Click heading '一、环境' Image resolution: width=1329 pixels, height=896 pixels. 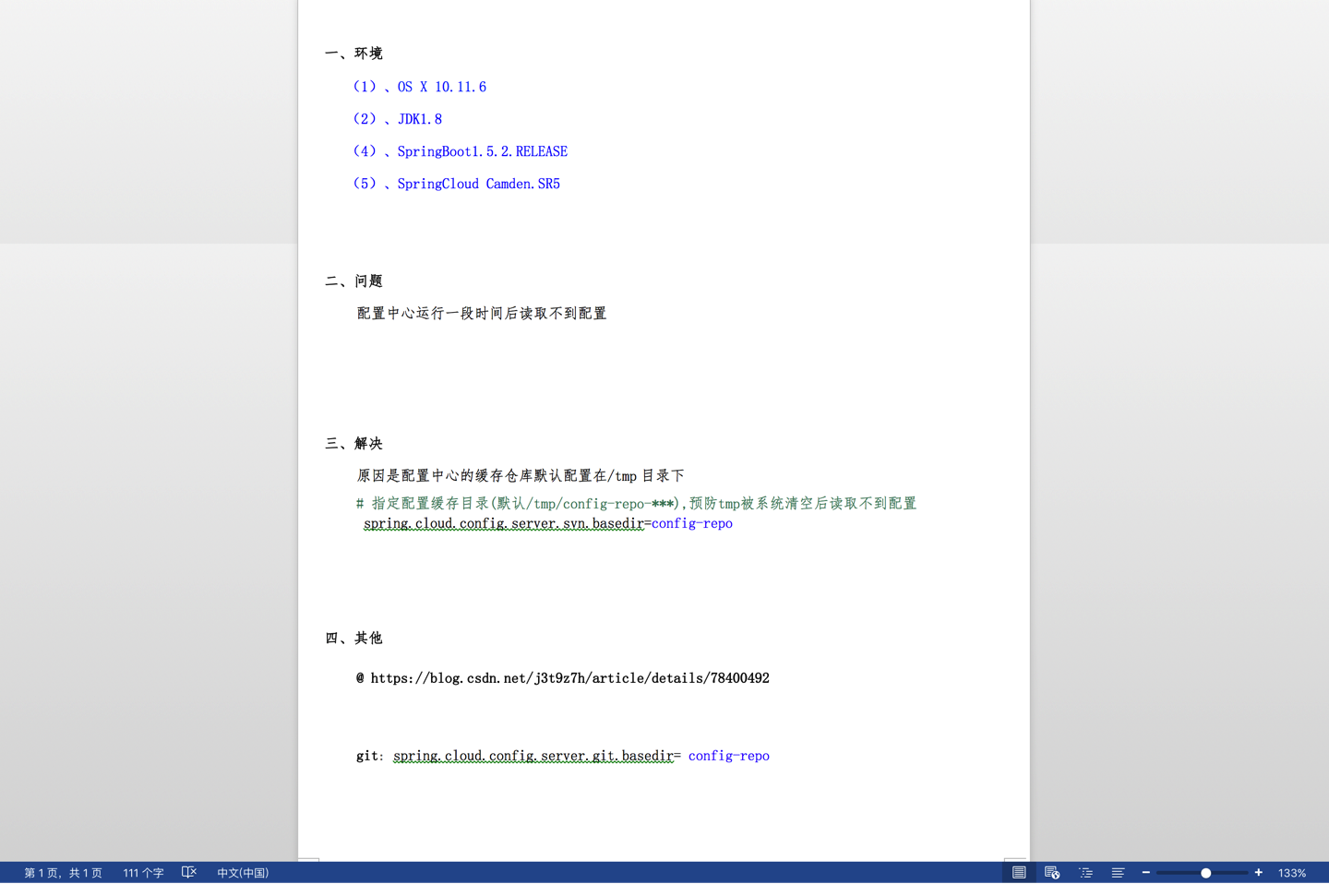tap(353, 54)
